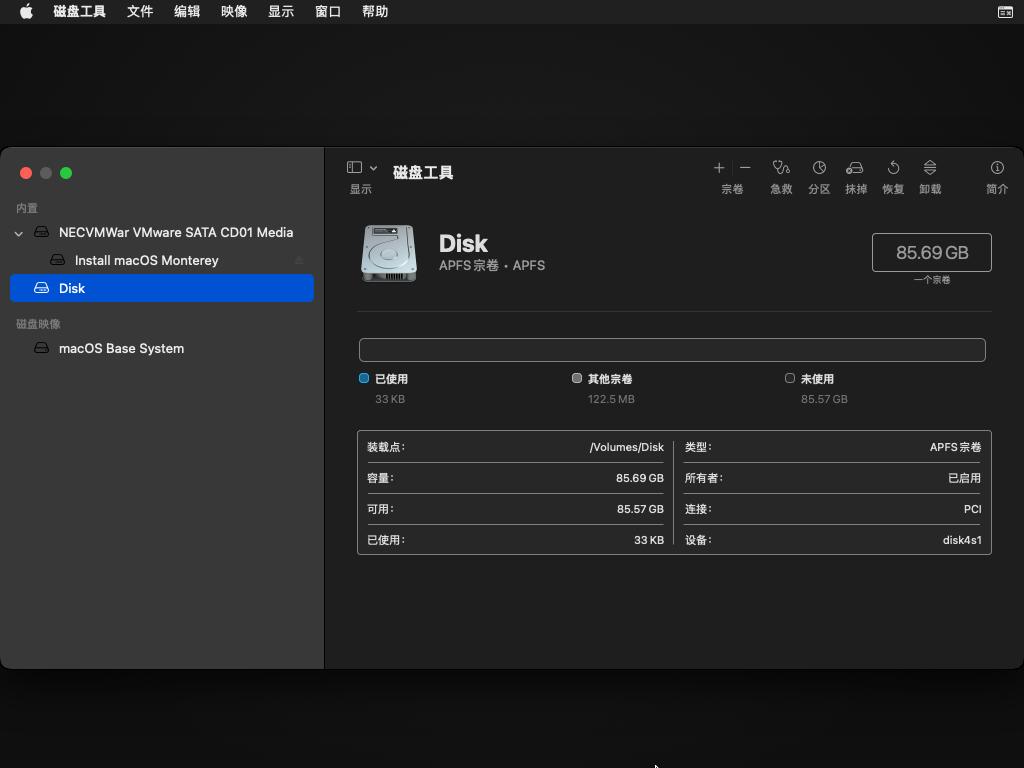
Task: Open the 显示 view dropdown chevron
Action: click(x=375, y=166)
